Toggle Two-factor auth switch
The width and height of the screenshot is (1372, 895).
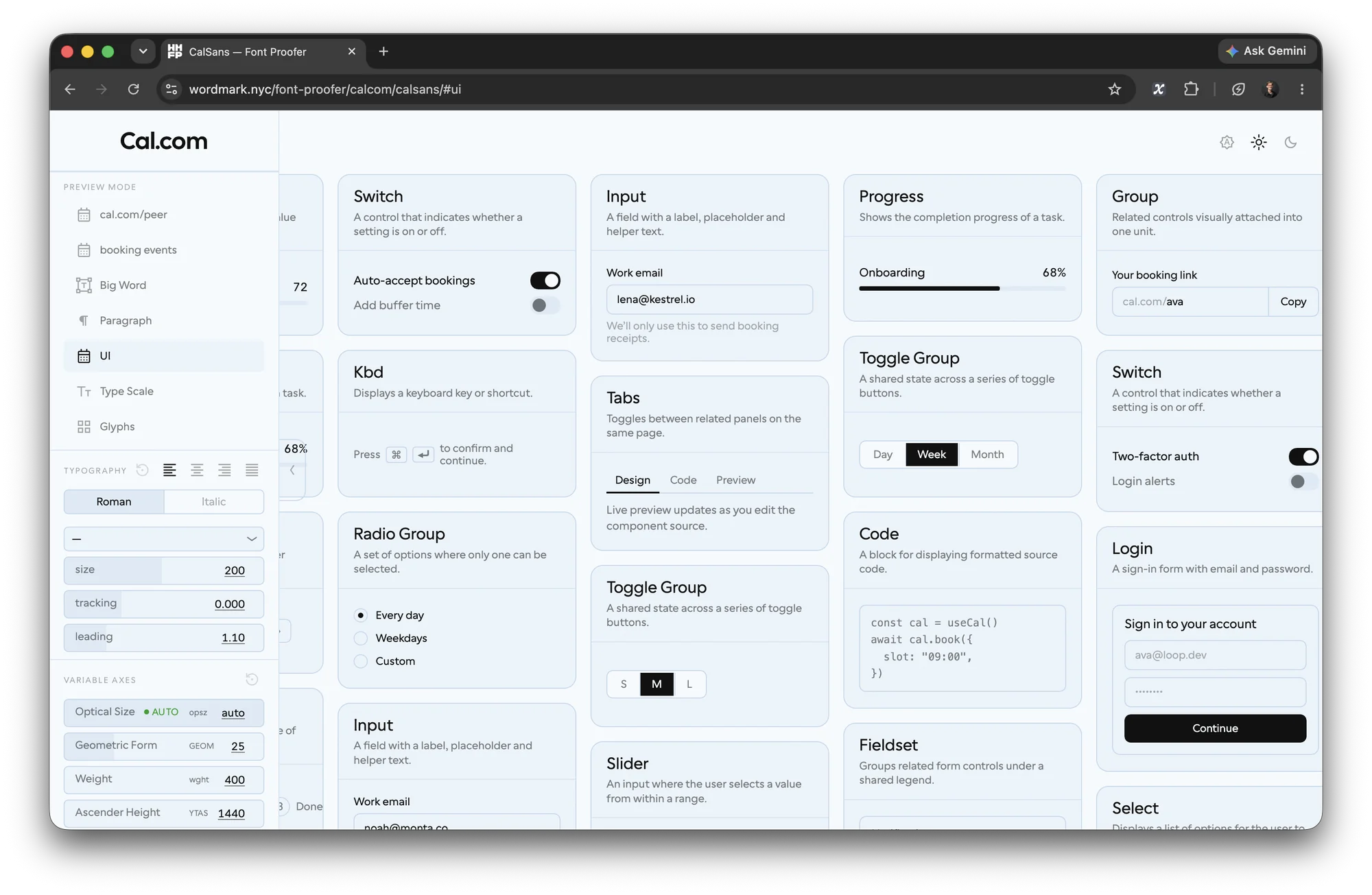click(1303, 457)
